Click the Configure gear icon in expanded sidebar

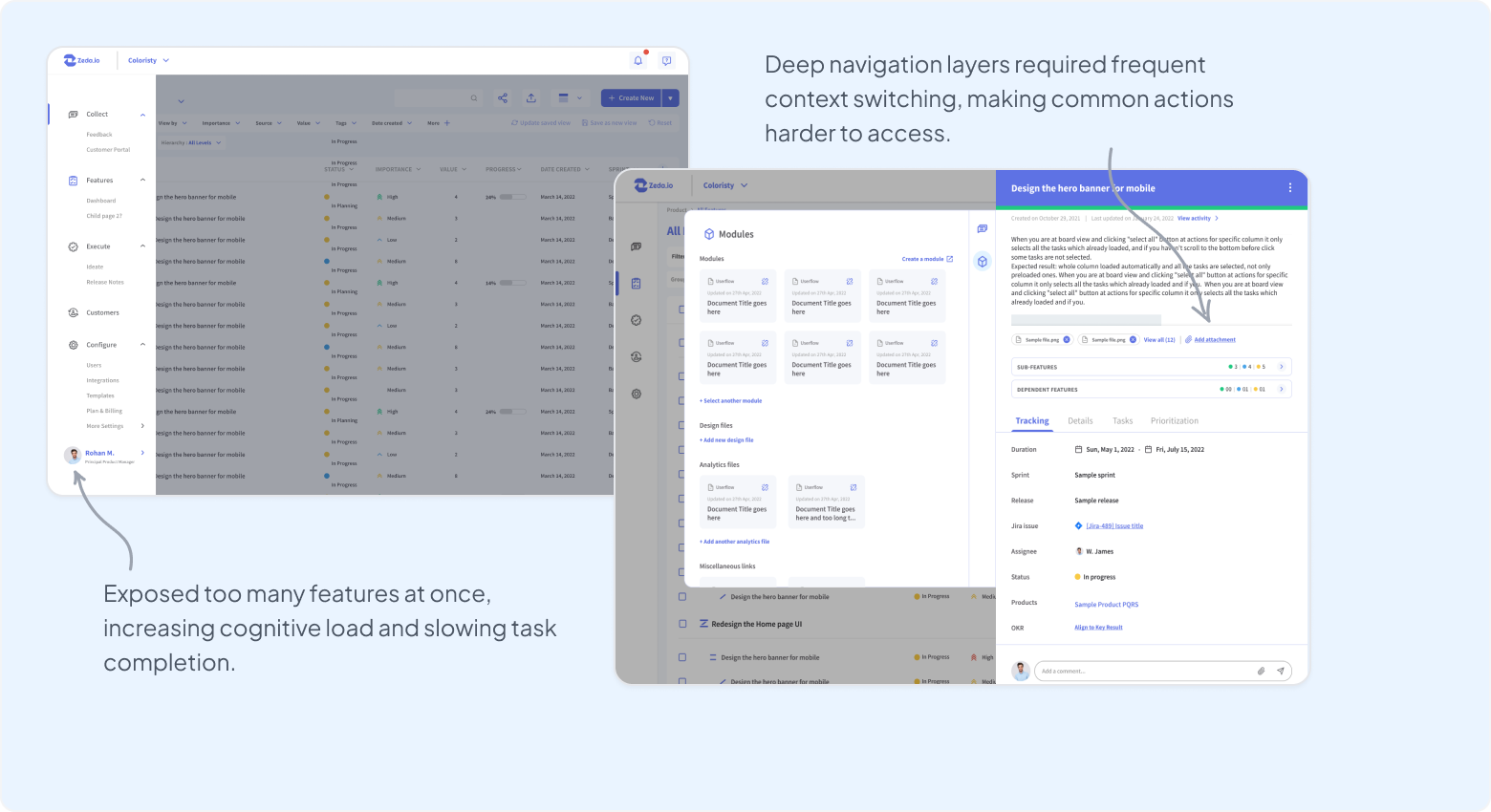(74, 345)
